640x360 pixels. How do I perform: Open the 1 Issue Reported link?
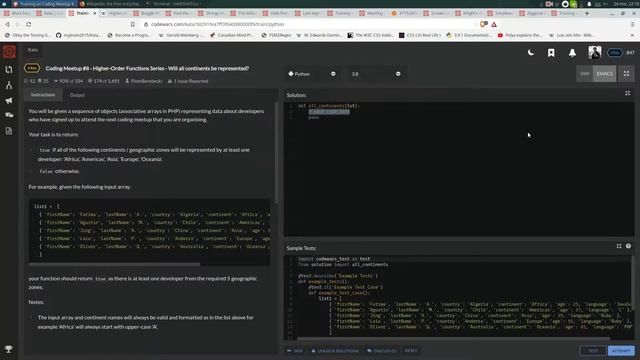coord(188,81)
